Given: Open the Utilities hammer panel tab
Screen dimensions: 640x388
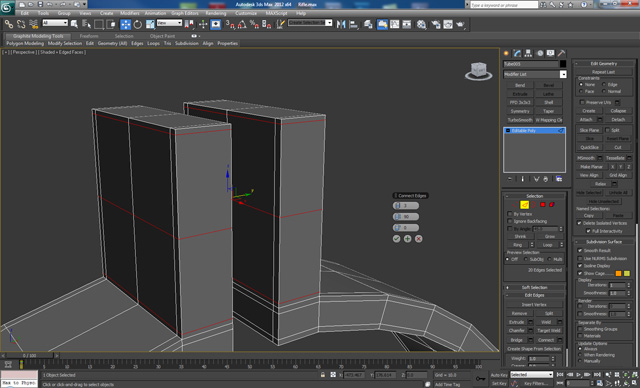Looking at the screenshot, I should [x=562, y=53].
